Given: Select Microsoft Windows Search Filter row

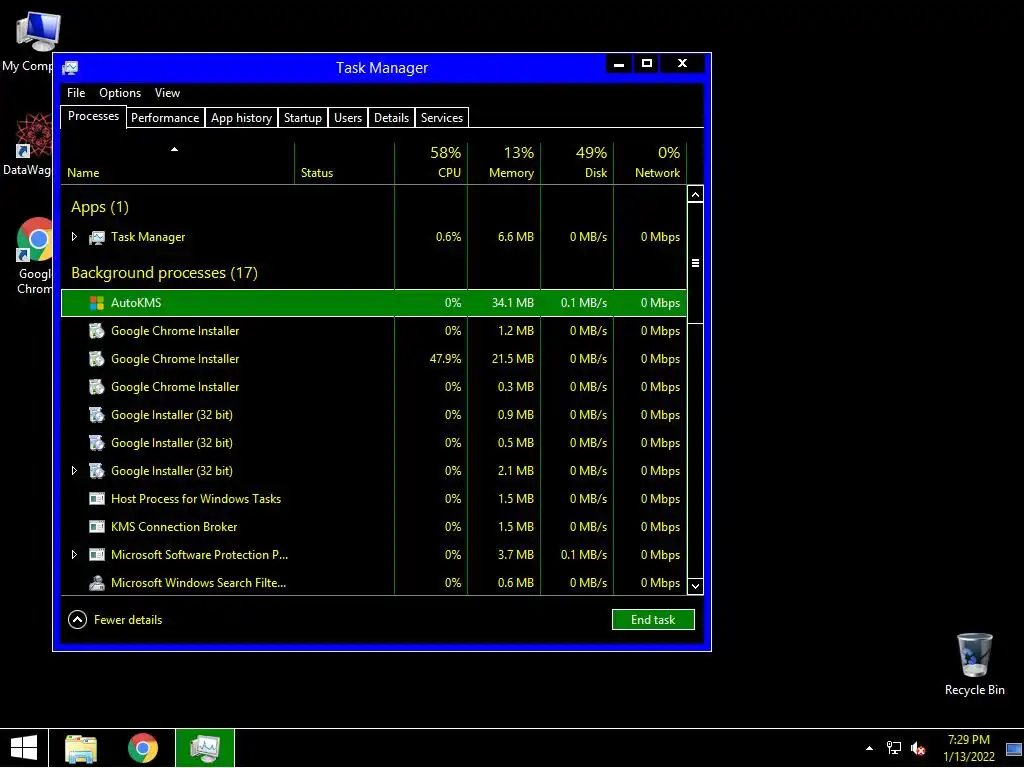Looking at the screenshot, I should click(x=374, y=583).
